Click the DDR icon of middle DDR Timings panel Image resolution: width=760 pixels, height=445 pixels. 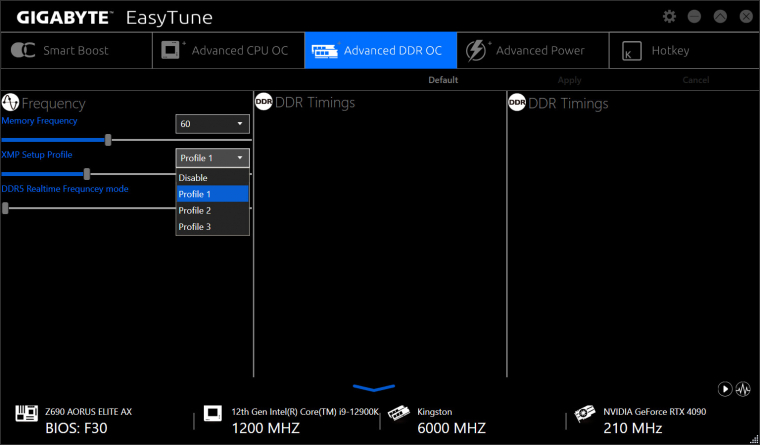pos(264,102)
